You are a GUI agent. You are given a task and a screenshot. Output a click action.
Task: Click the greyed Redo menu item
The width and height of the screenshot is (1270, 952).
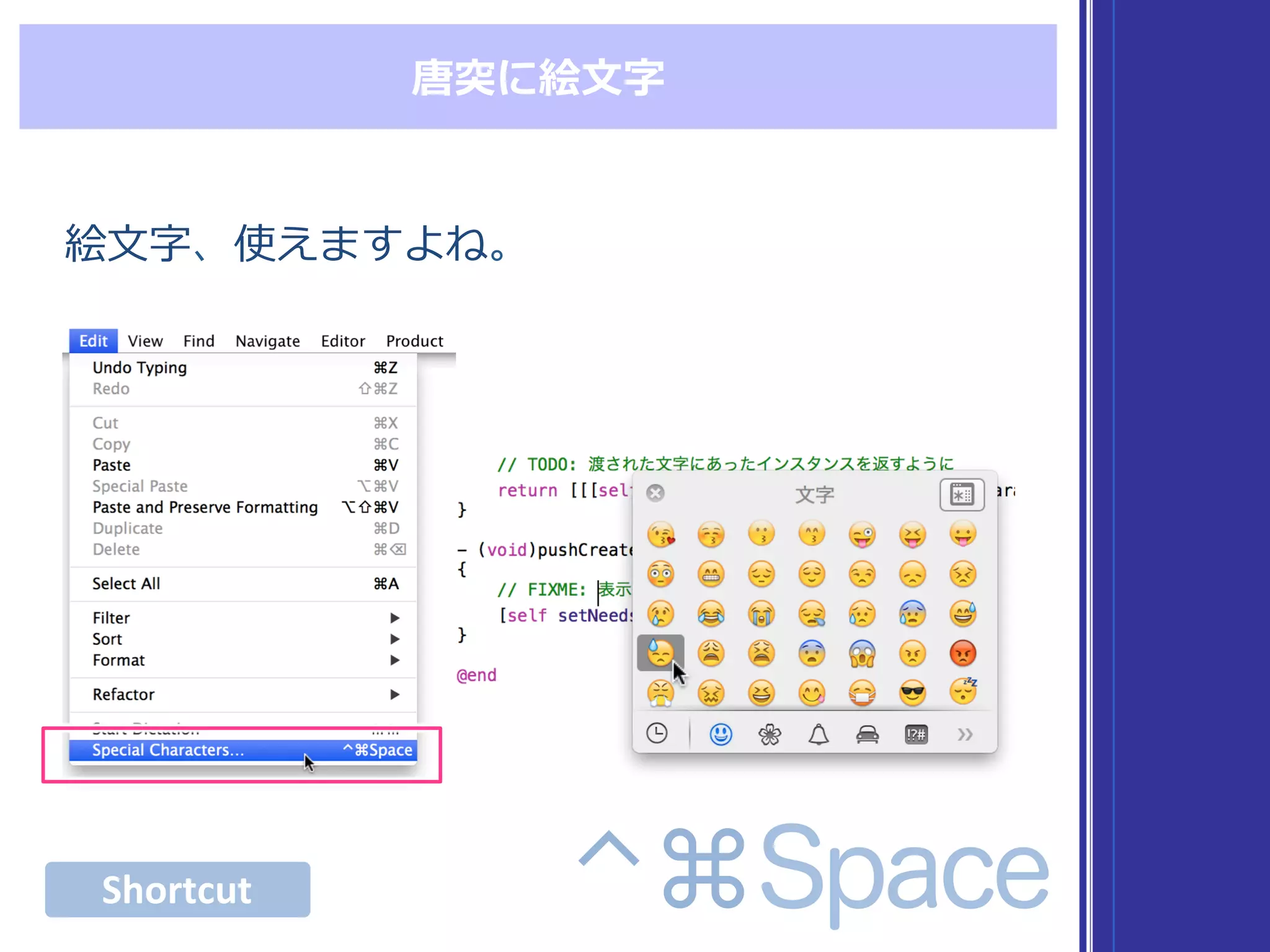tap(243, 389)
